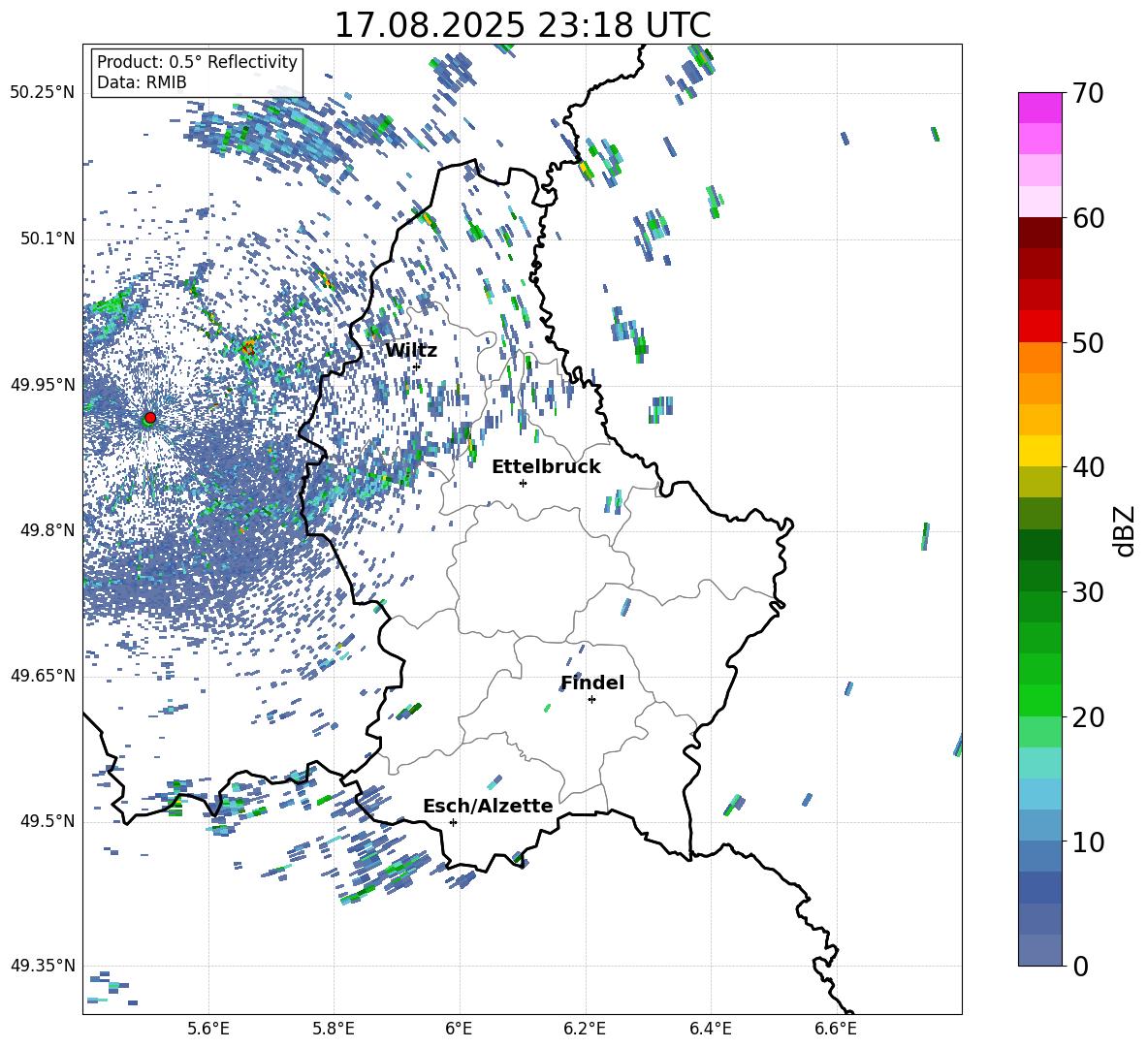Viewport: 1148px width, 1048px height.
Task: Click the Esch/Alzette location cross marker
Action: pos(453,822)
